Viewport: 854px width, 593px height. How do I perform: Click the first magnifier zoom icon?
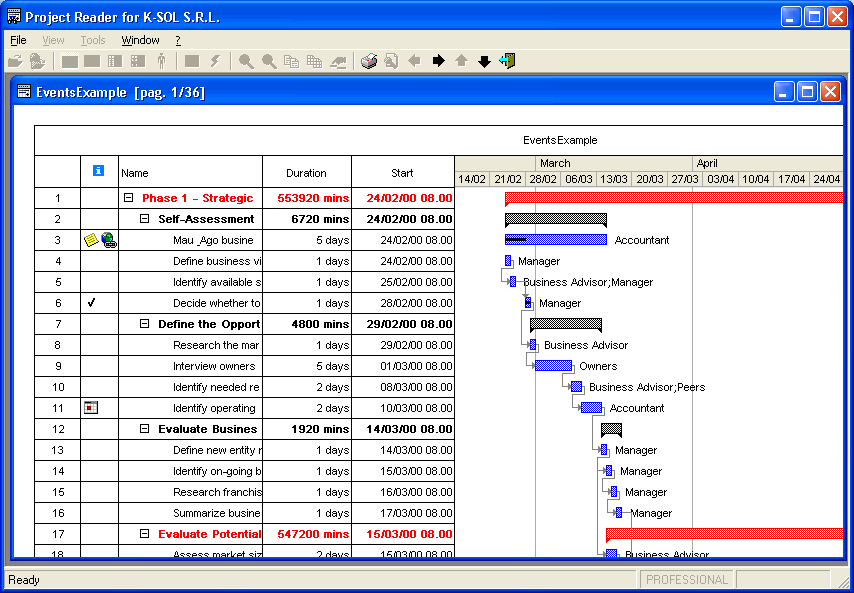coord(246,61)
